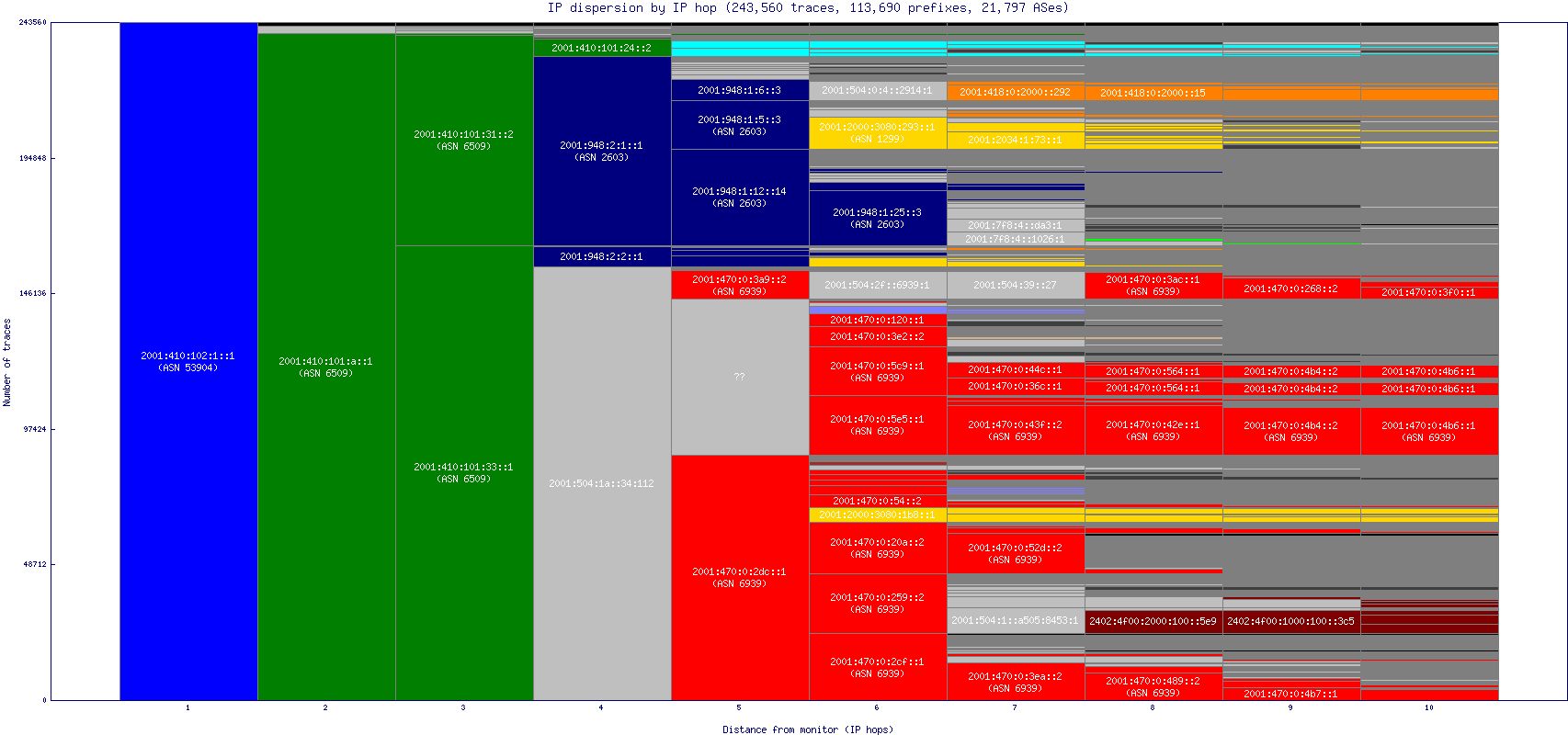Image resolution: width=1568 pixels, height=735 pixels.
Task: Click the 2001:948:1:25::3 navy block
Action: tap(878, 218)
